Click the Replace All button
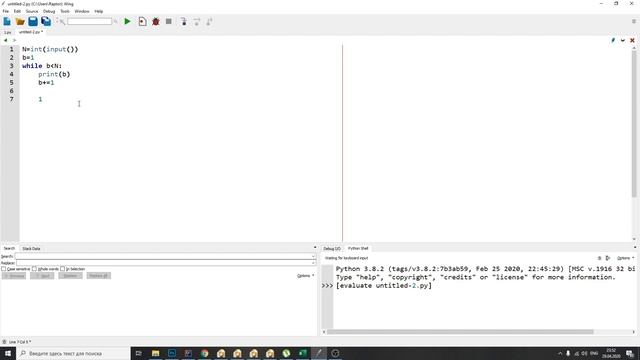 click(98, 276)
